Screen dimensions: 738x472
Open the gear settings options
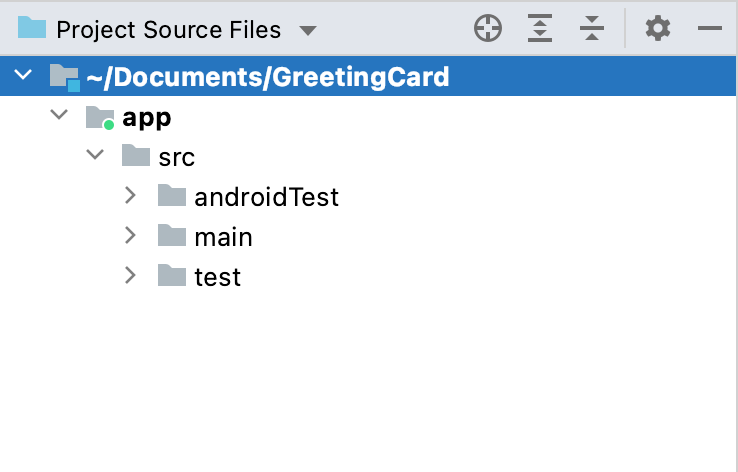click(657, 29)
